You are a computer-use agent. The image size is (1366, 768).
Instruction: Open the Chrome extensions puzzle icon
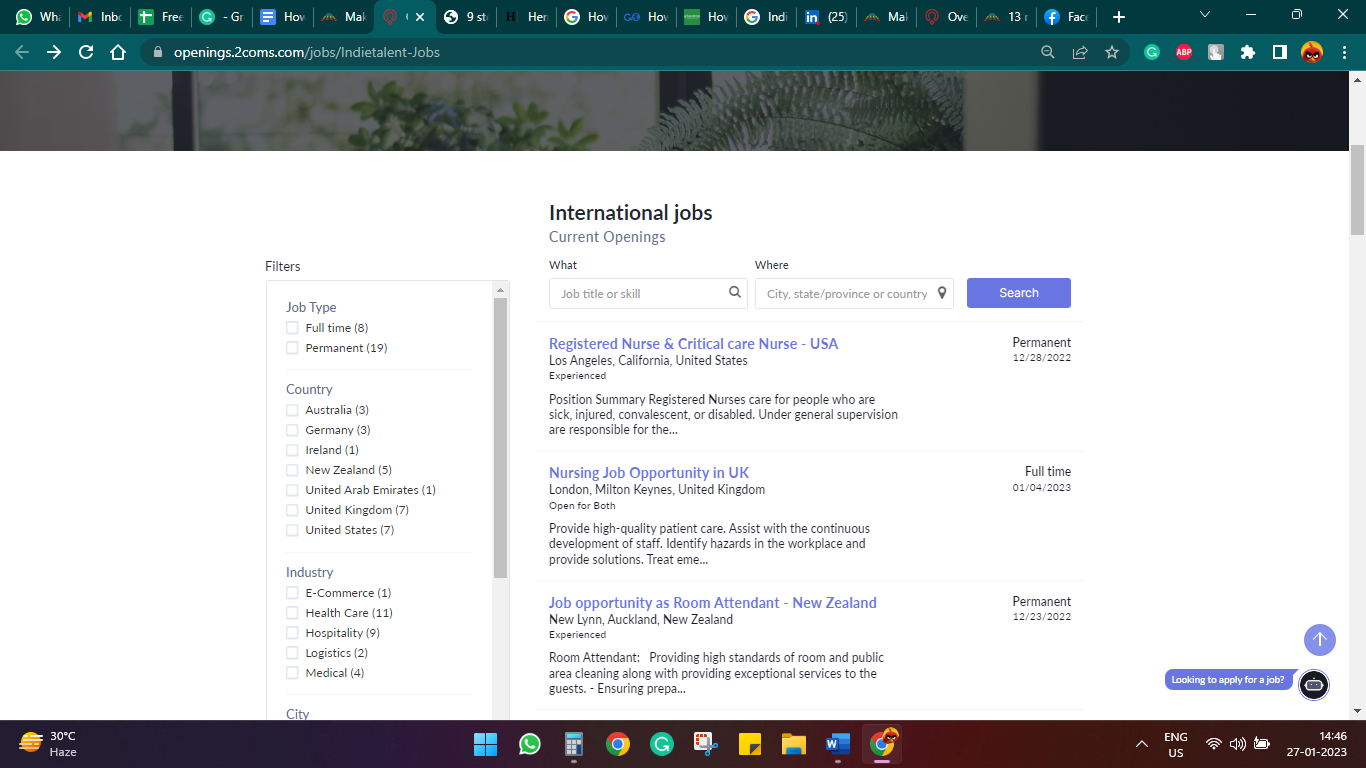(x=1248, y=52)
